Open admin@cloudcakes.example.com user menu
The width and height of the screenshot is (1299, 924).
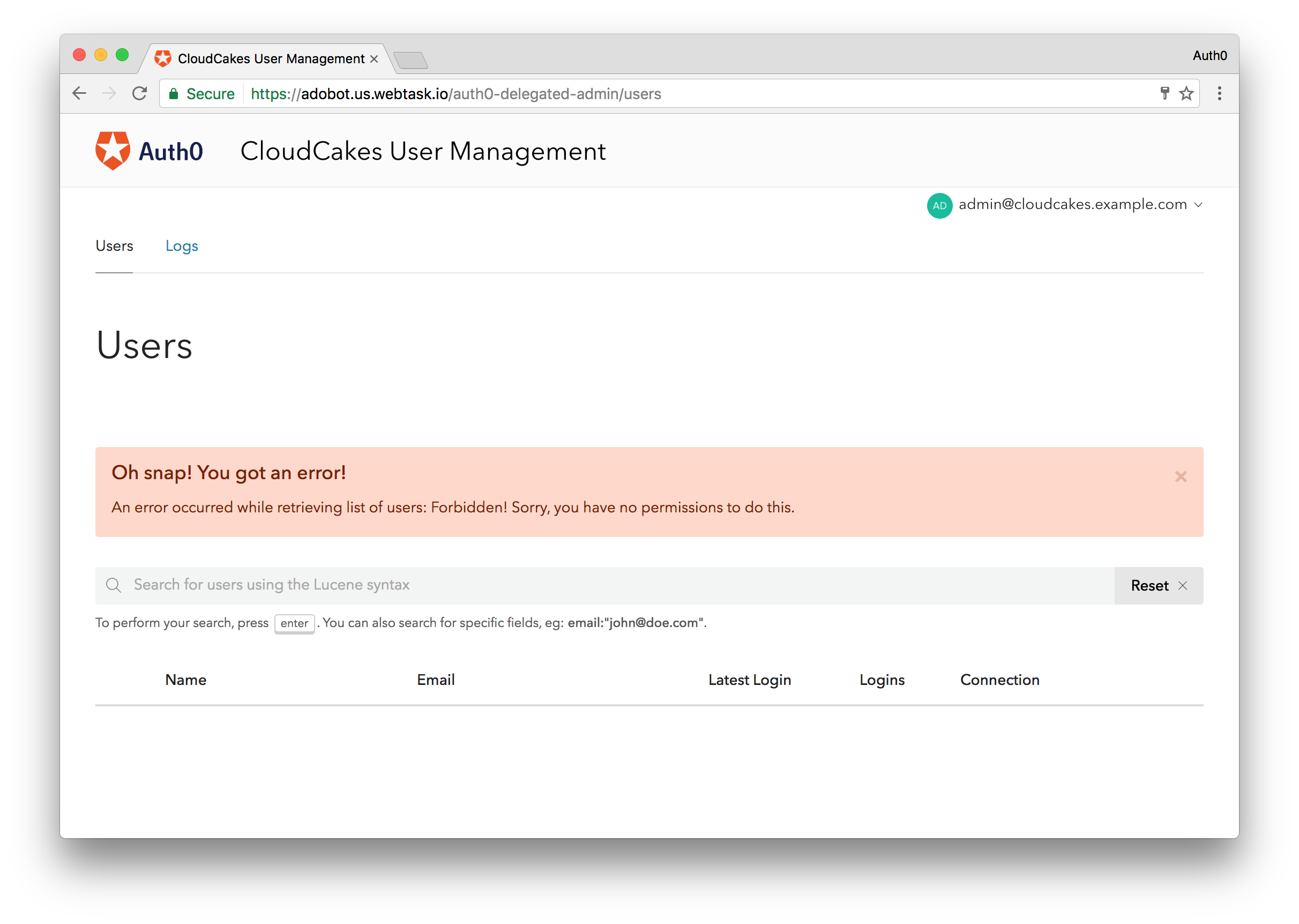tap(1072, 204)
